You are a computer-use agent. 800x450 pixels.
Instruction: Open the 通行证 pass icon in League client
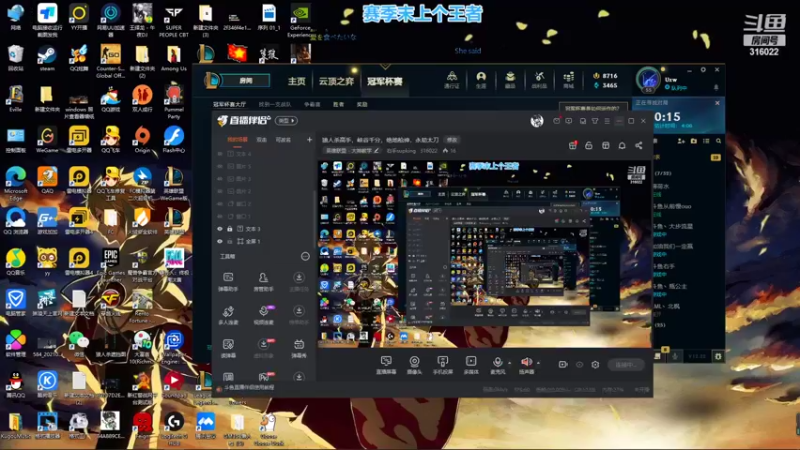pos(452,80)
